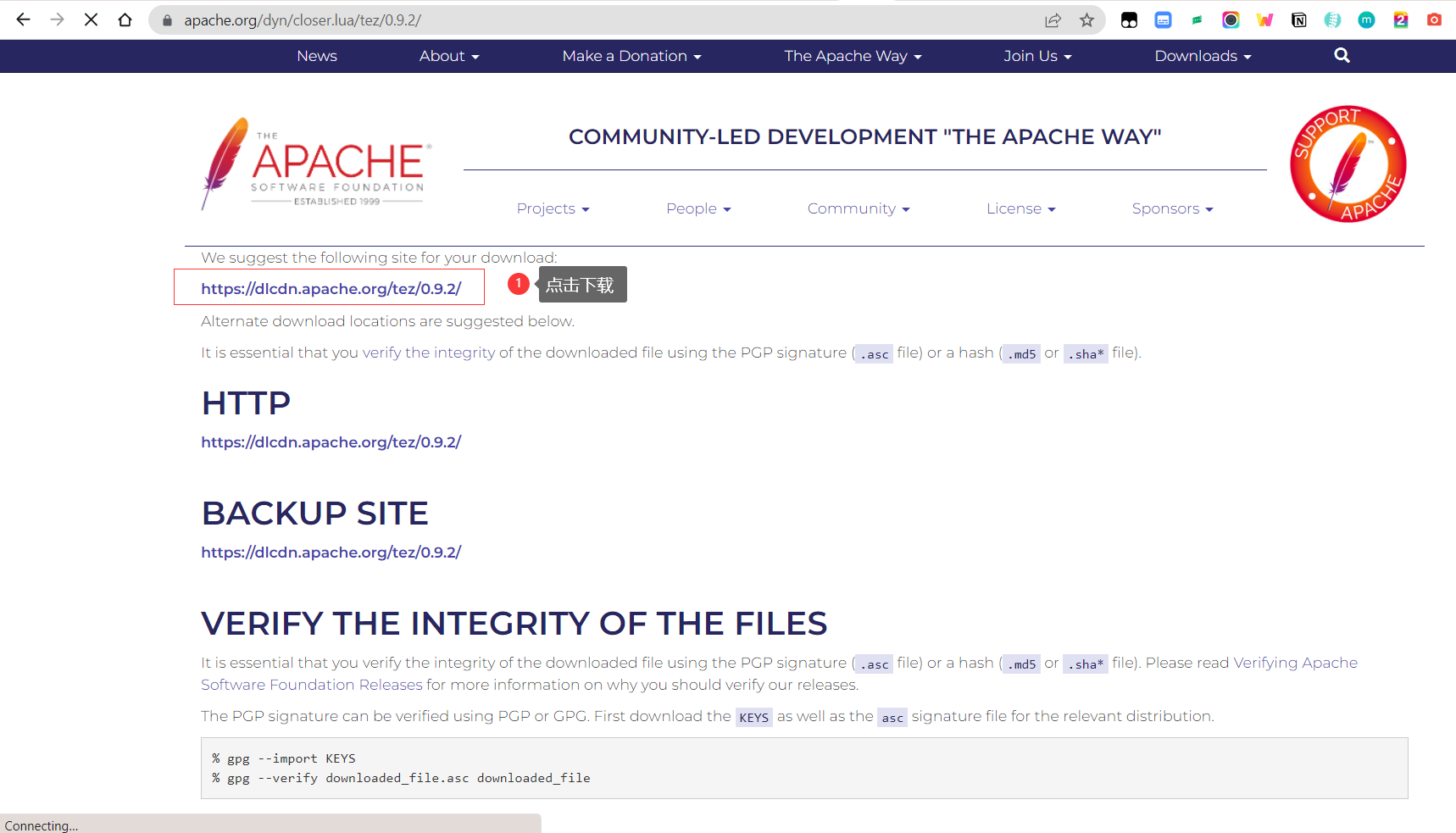
Task: Click the link under HTTP heading
Action: click(x=331, y=441)
